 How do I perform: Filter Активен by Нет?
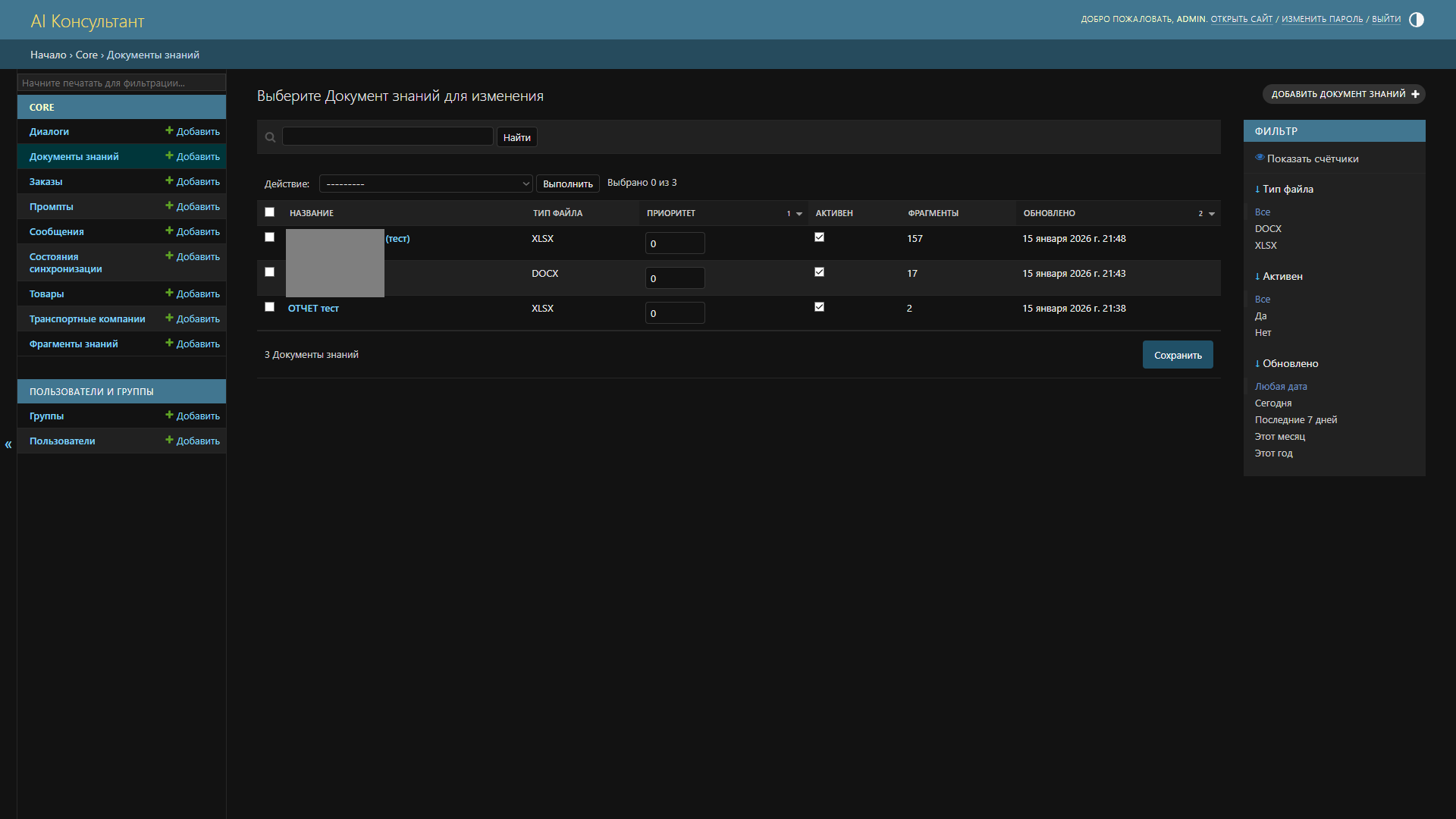tap(1263, 332)
